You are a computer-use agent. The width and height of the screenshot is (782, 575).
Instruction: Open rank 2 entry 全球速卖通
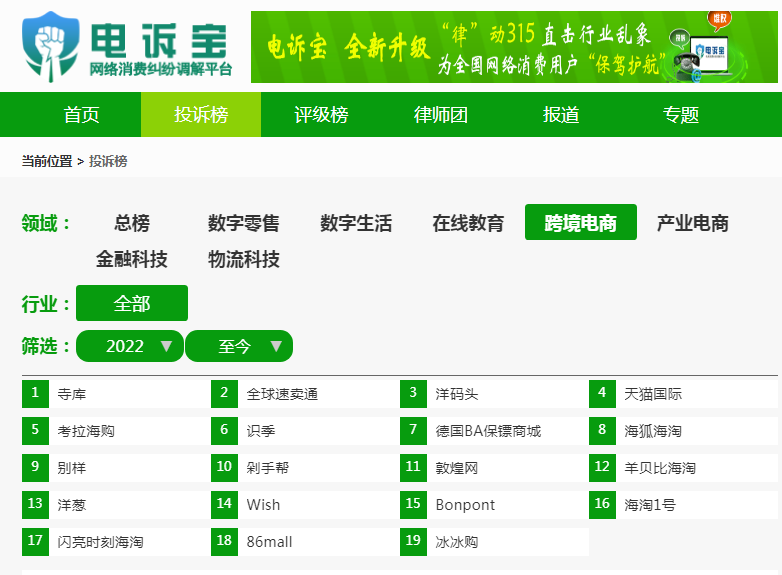tap(282, 394)
